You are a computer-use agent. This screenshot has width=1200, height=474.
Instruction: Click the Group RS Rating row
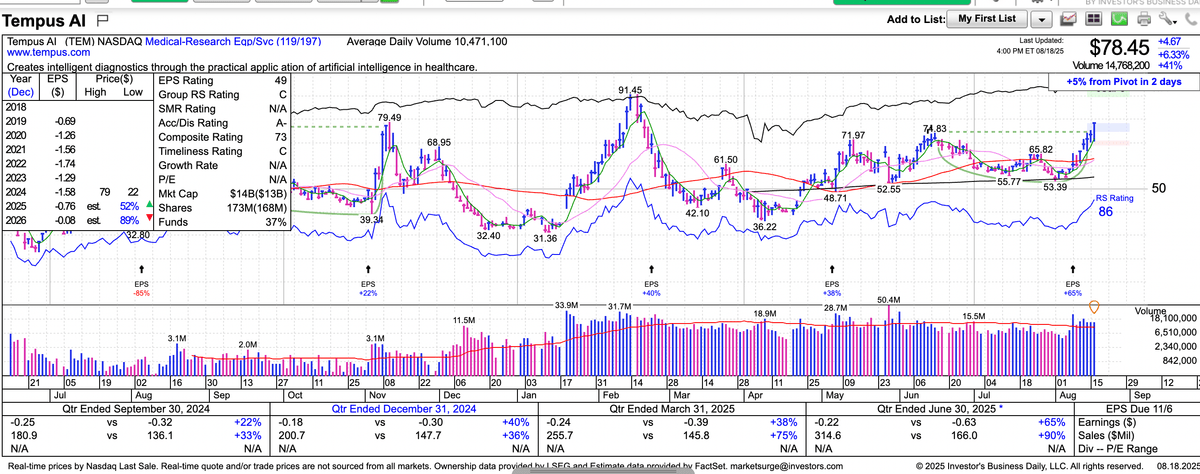222,94
